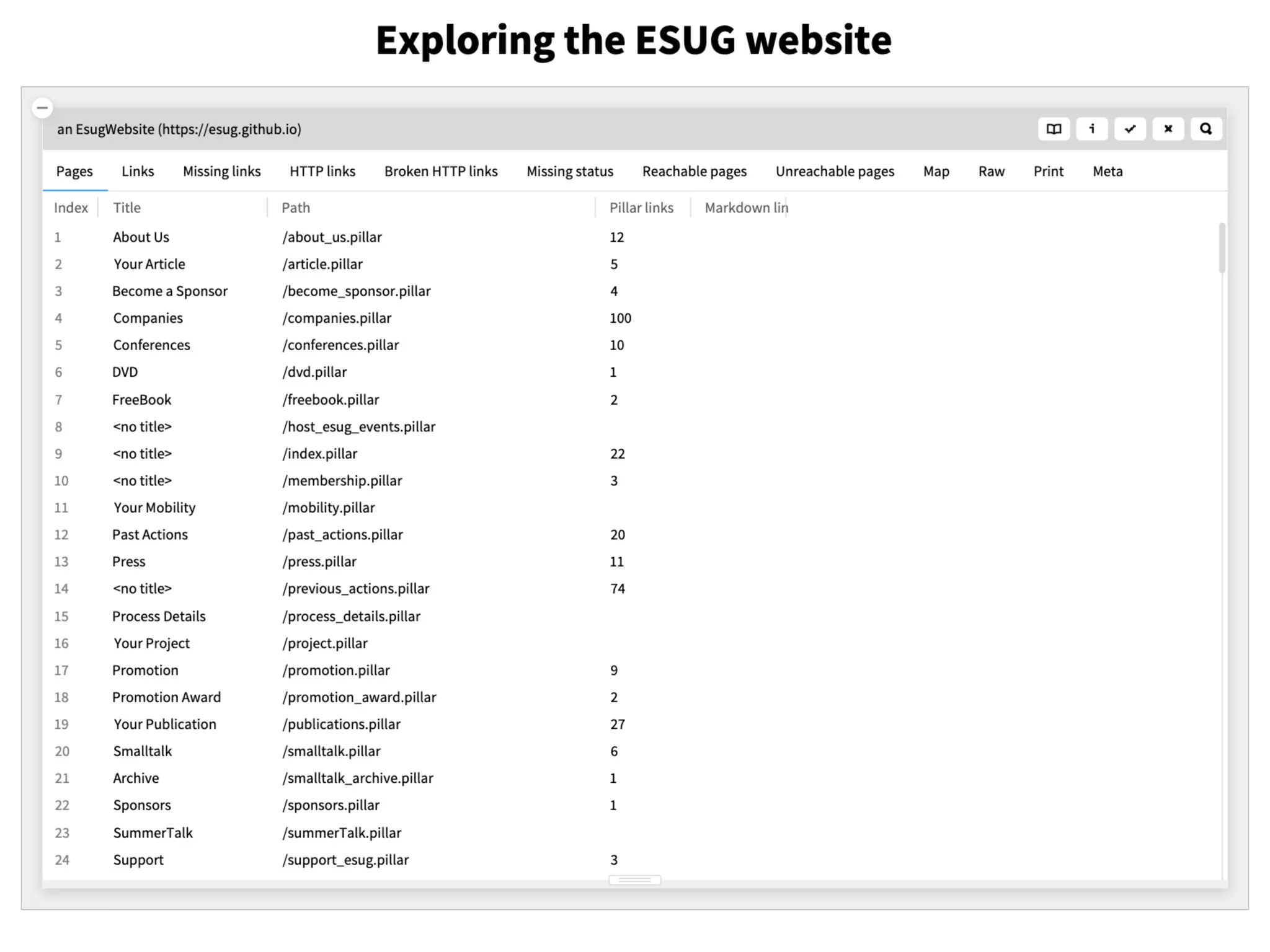This screenshot has width=1270, height=952.
Task: Click the Promotion Award page row
Action: (x=166, y=697)
